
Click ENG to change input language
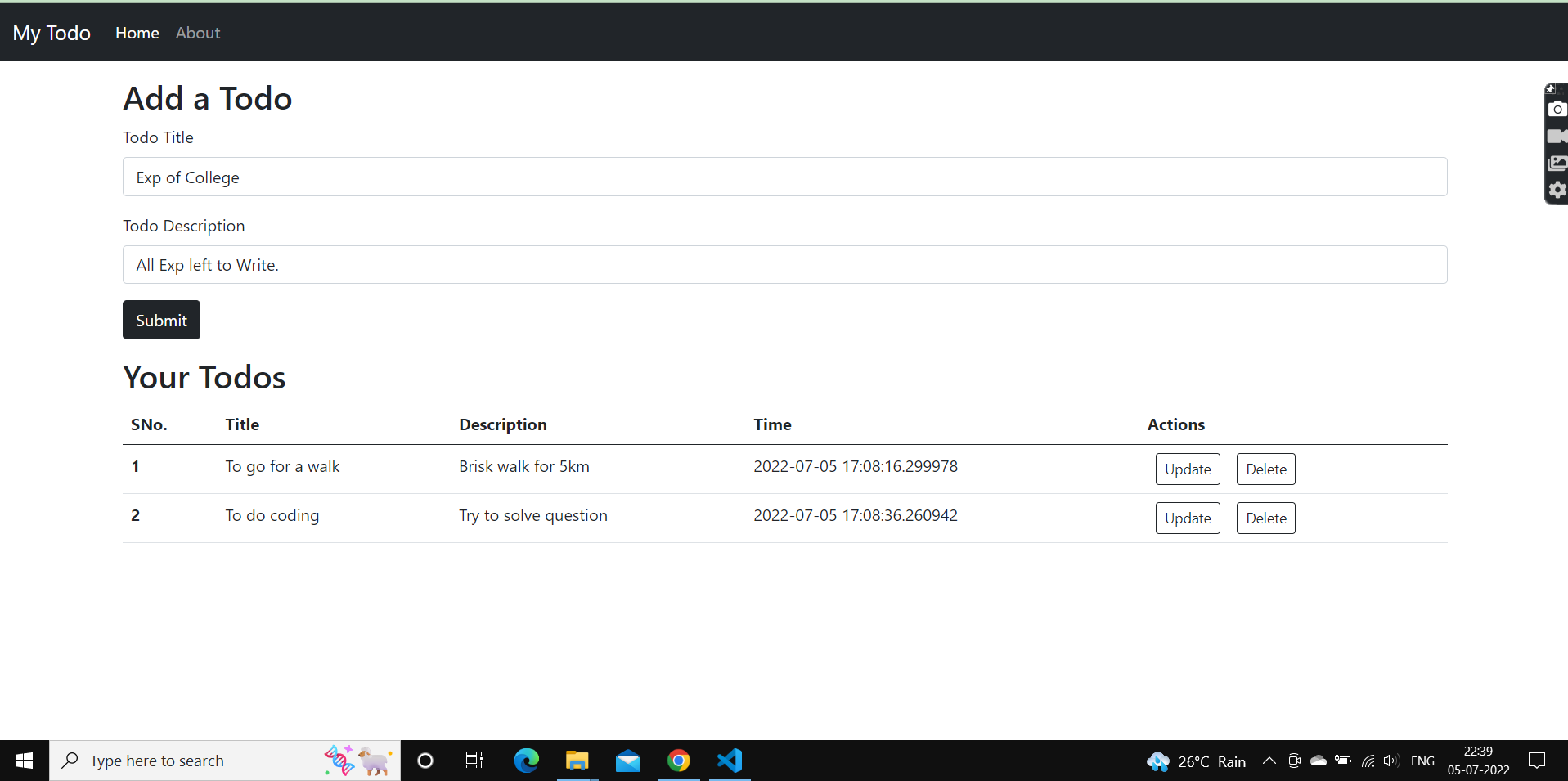[1423, 760]
